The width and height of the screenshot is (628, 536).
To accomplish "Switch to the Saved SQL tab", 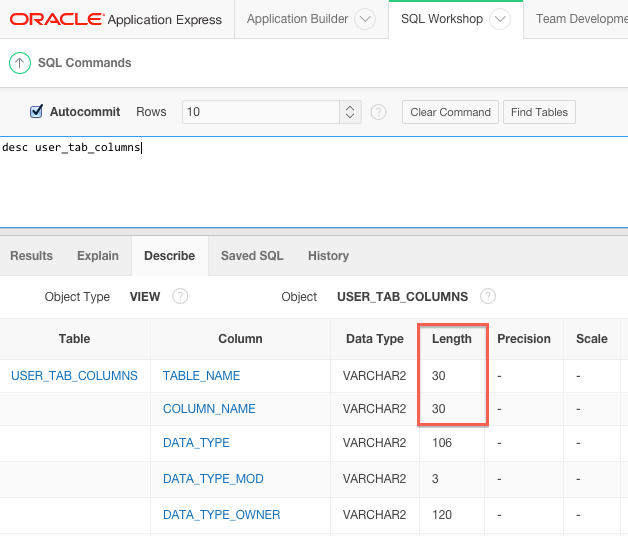I will (x=252, y=256).
